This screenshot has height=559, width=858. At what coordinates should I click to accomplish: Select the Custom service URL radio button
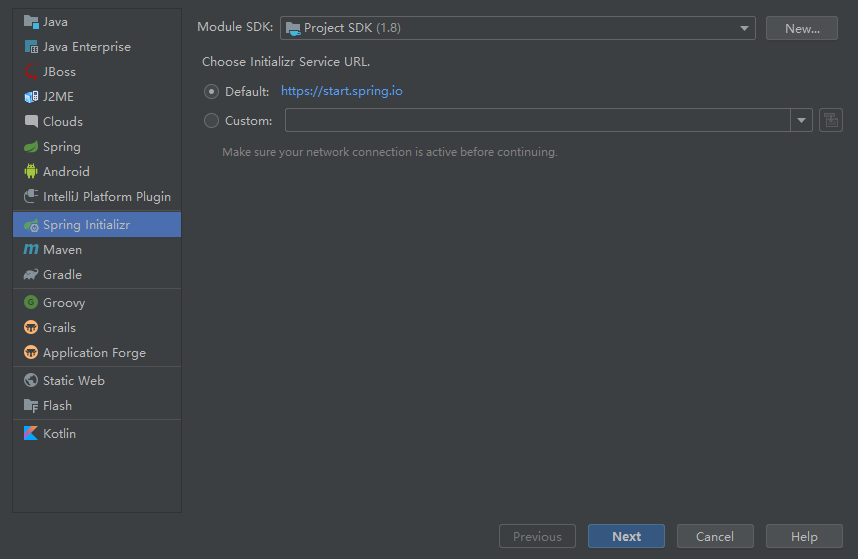(x=211, y=121)
